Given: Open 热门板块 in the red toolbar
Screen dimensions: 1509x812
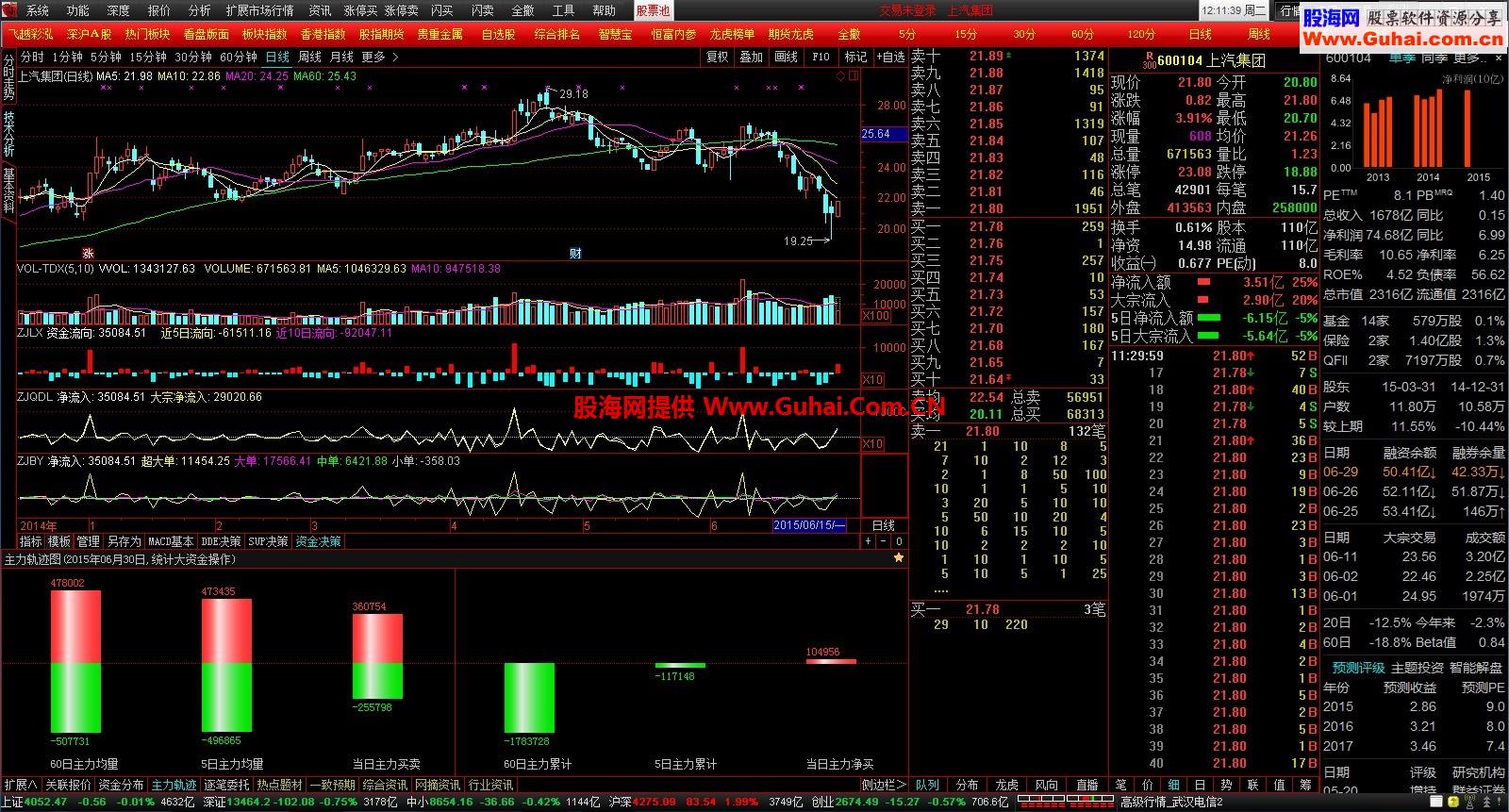Looking at the screenshot, I should pyautogui.click(x=147, y=34).
